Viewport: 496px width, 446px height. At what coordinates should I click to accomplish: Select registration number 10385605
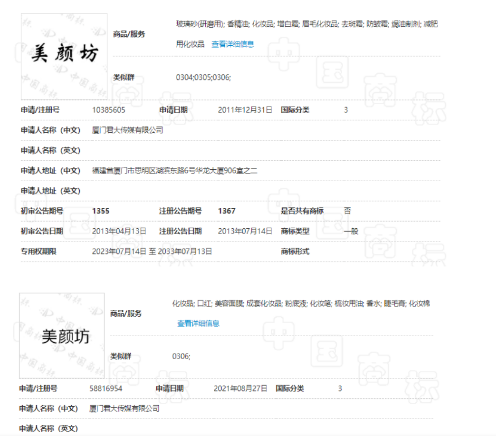click(109, 110)
